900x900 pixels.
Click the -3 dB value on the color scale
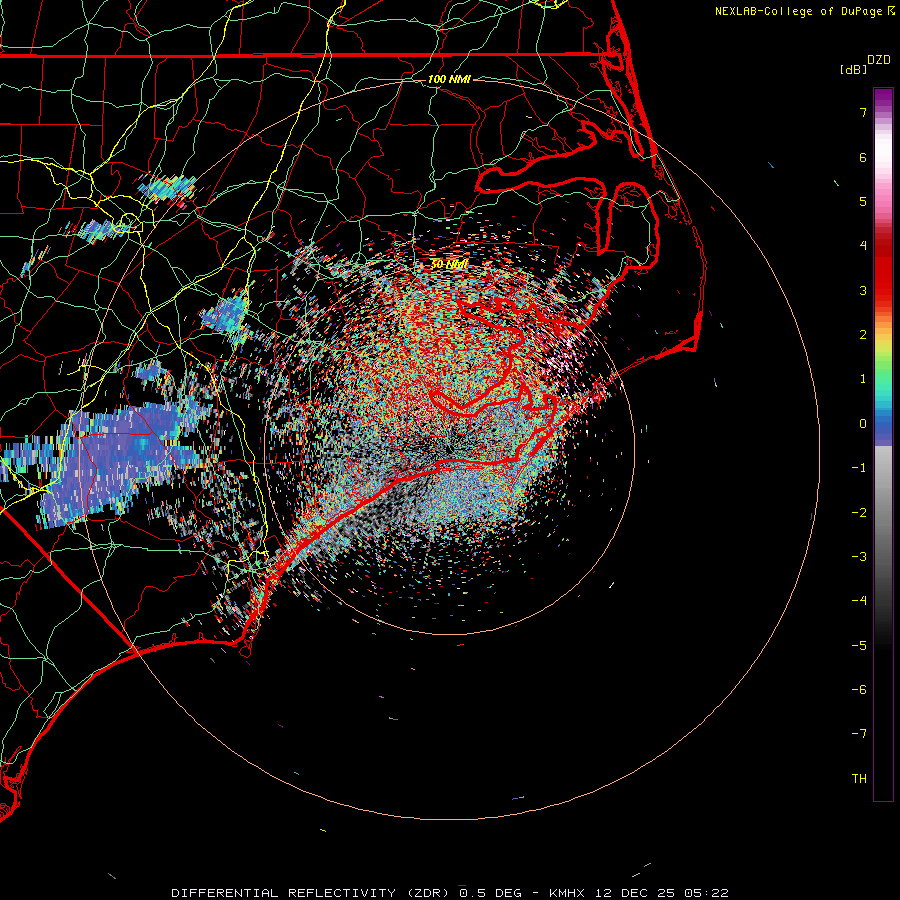point(859,557)
